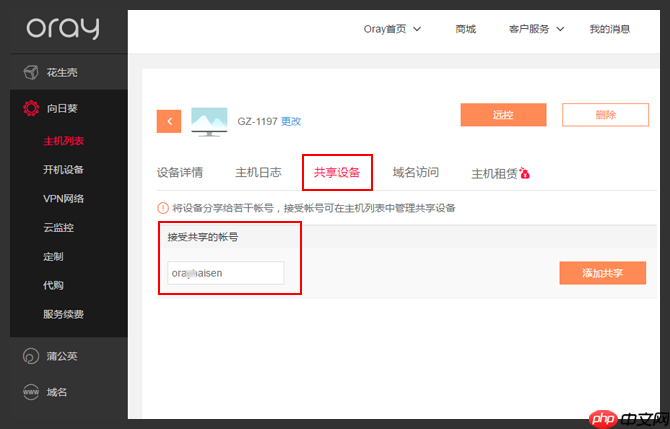Click the 添加共享 button

(602, 273)
